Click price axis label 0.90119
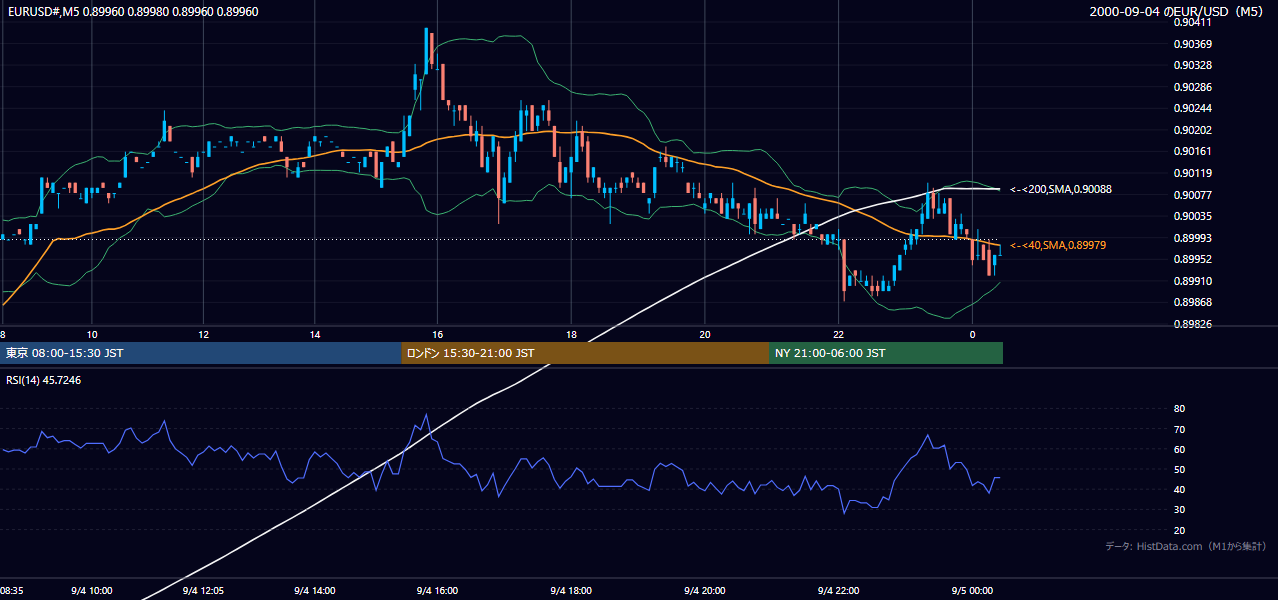Screen dimensions: 1278x600 point(1192,173)
